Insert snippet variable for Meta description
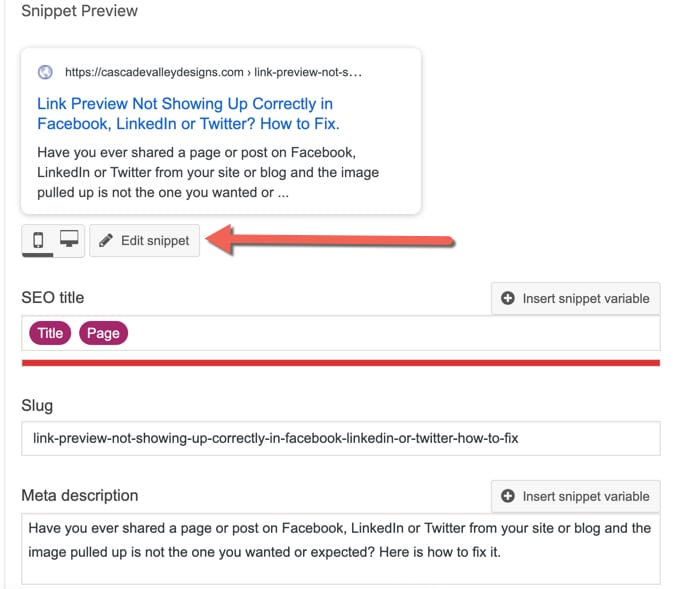This screenshot has width=686, height=589. pos(576,496)
